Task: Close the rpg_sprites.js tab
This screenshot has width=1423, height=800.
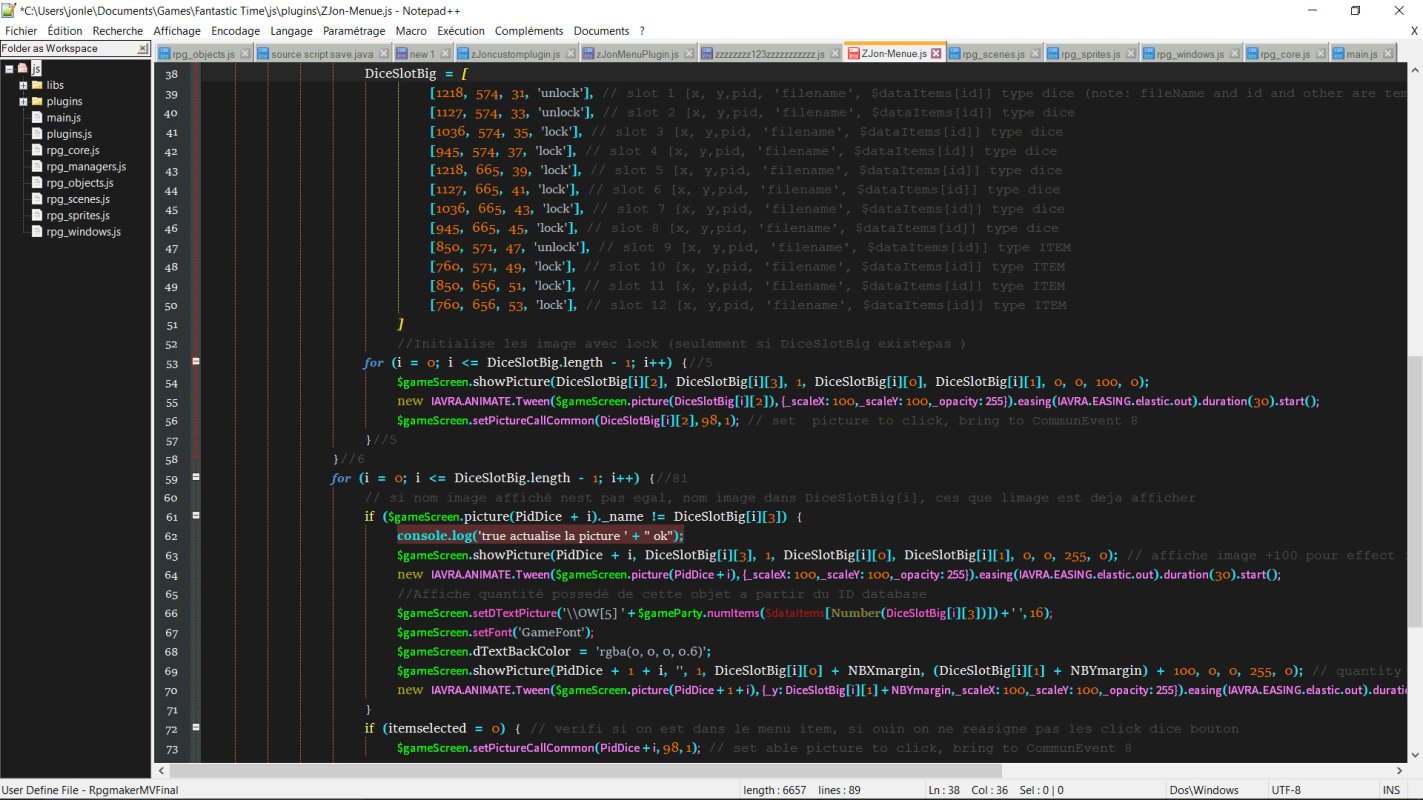Action: pos(1131,54)
